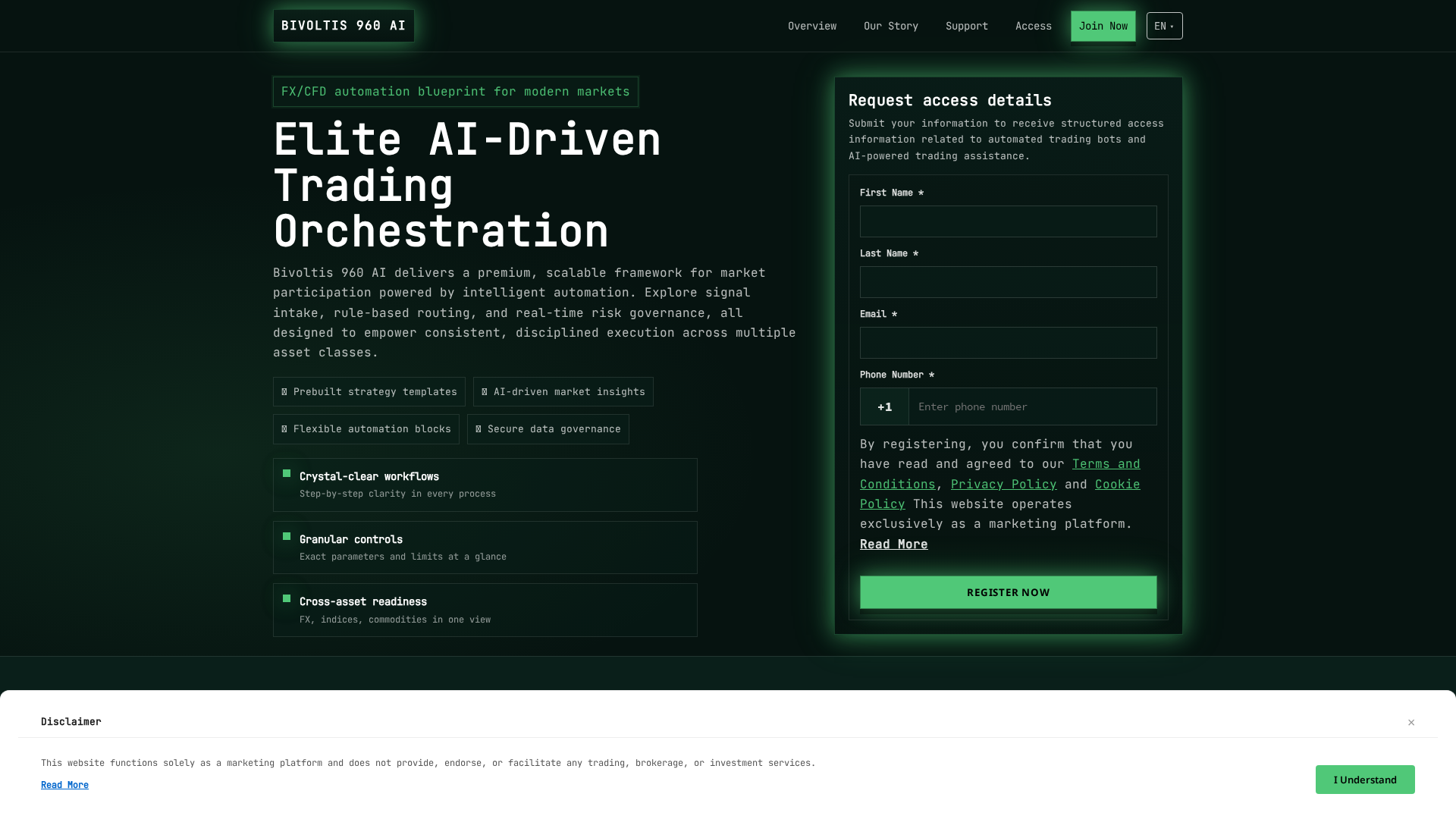Click the green square icon beside Cross-asset readiness
The height and width of the screenshot is (819, 1456).
(287, 598)
